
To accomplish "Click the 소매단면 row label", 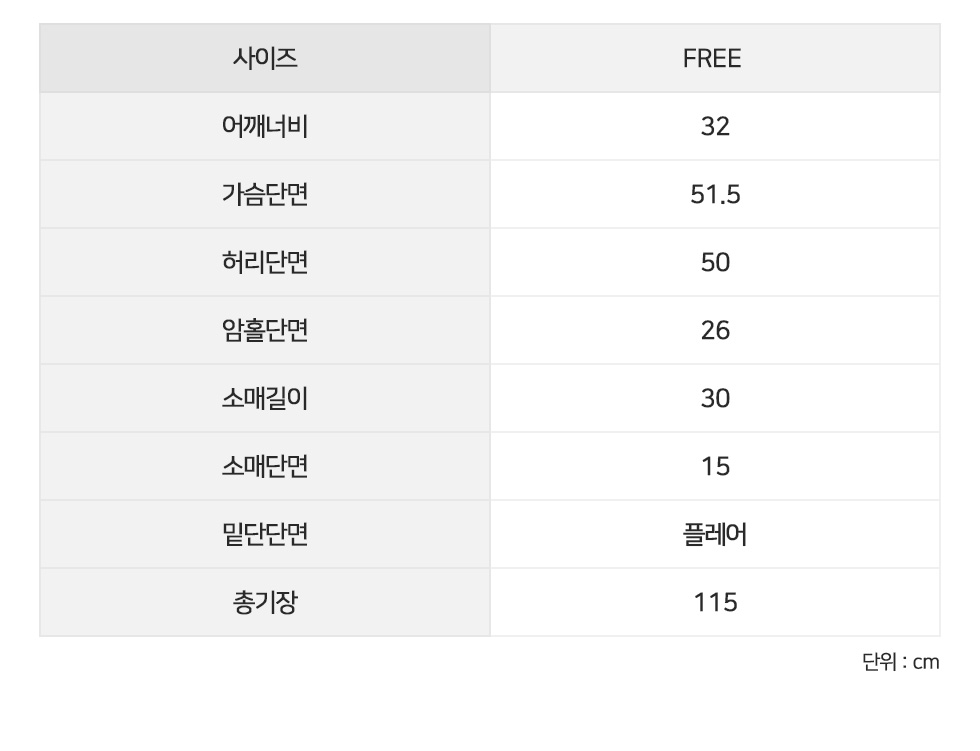I will (265, 467).
